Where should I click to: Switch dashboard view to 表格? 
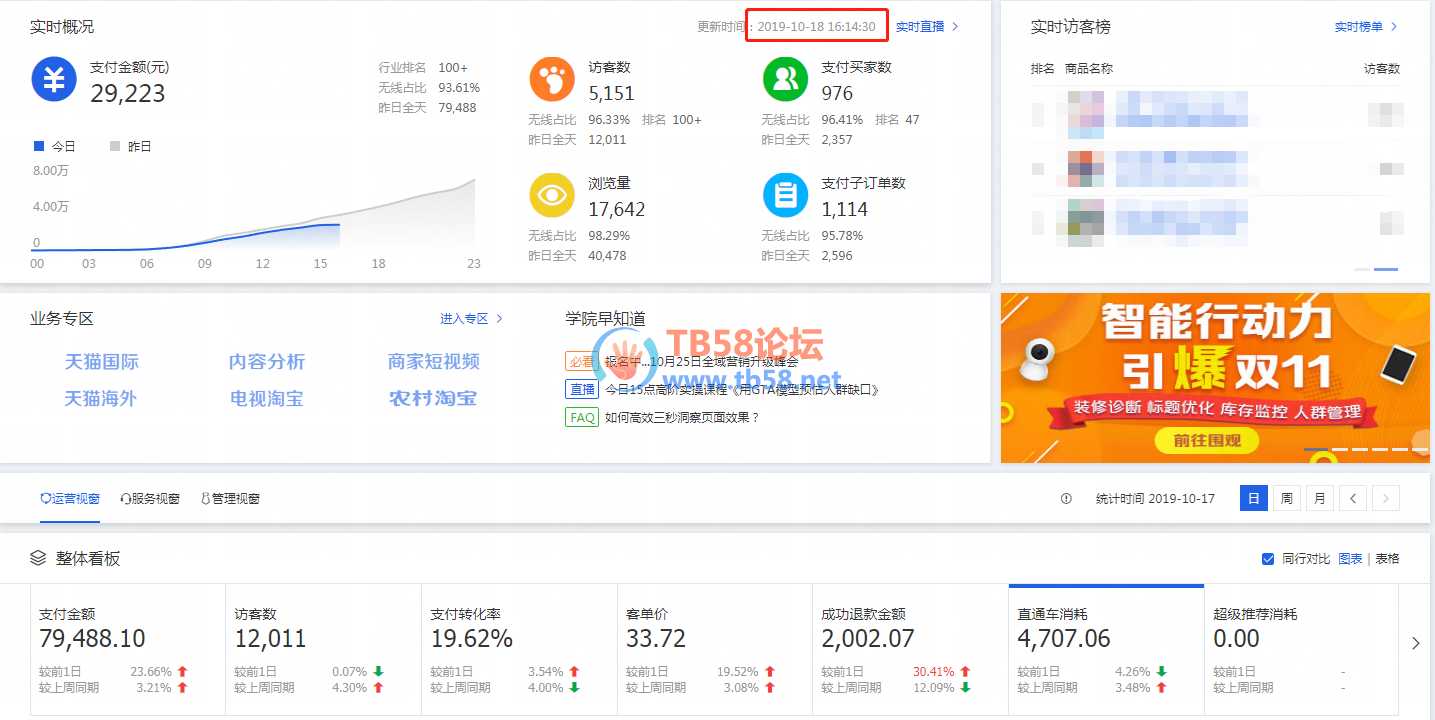[1387, 558]
